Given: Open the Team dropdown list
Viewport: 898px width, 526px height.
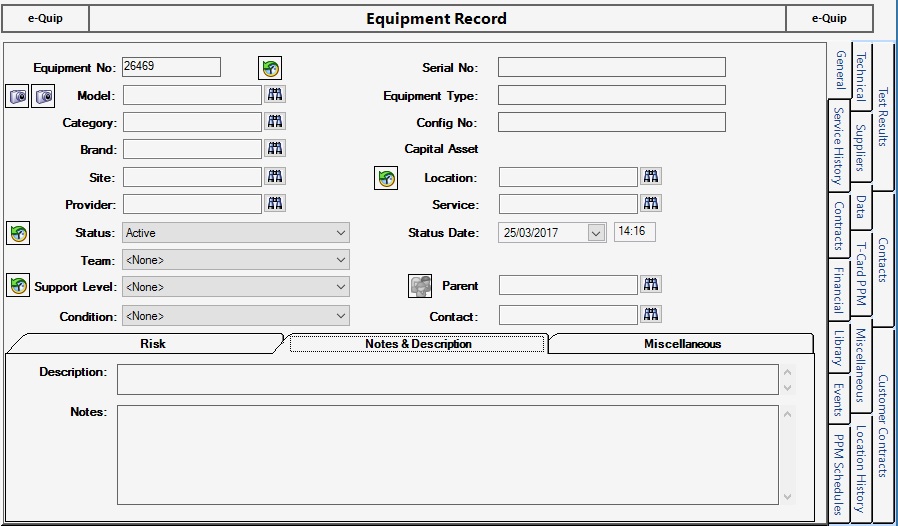Looking at the screenshot, I should [341, 260].
